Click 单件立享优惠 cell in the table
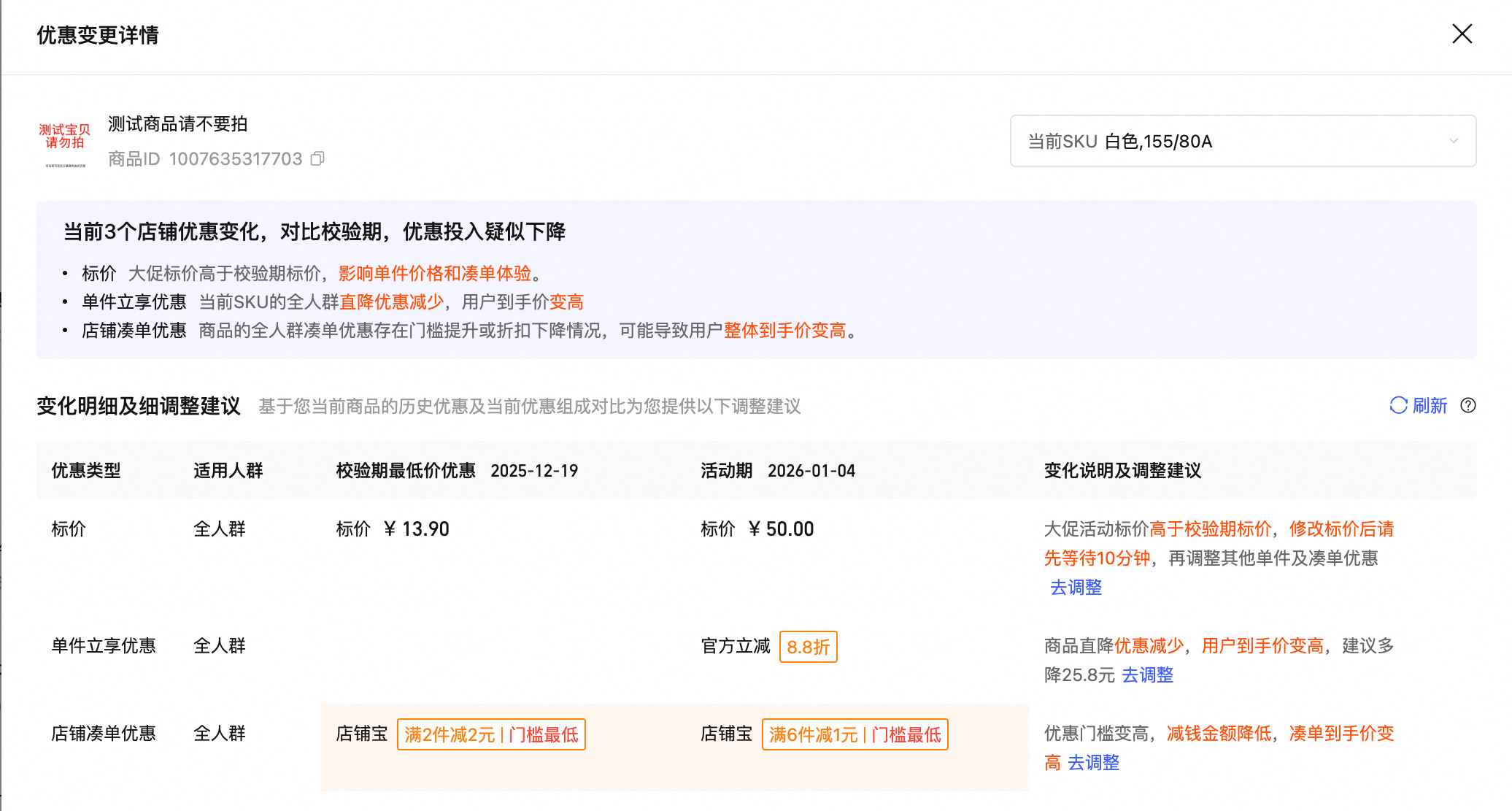The image size is (1512, 811). (x=104, y=645)
